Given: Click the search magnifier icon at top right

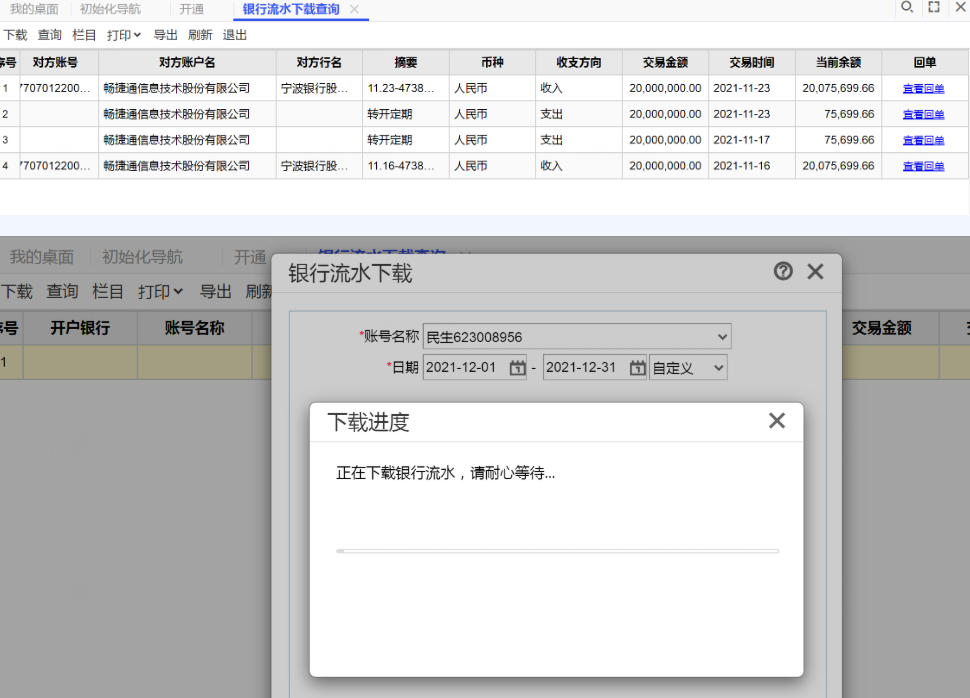Looking at the screenshot, I should (907, 7).
